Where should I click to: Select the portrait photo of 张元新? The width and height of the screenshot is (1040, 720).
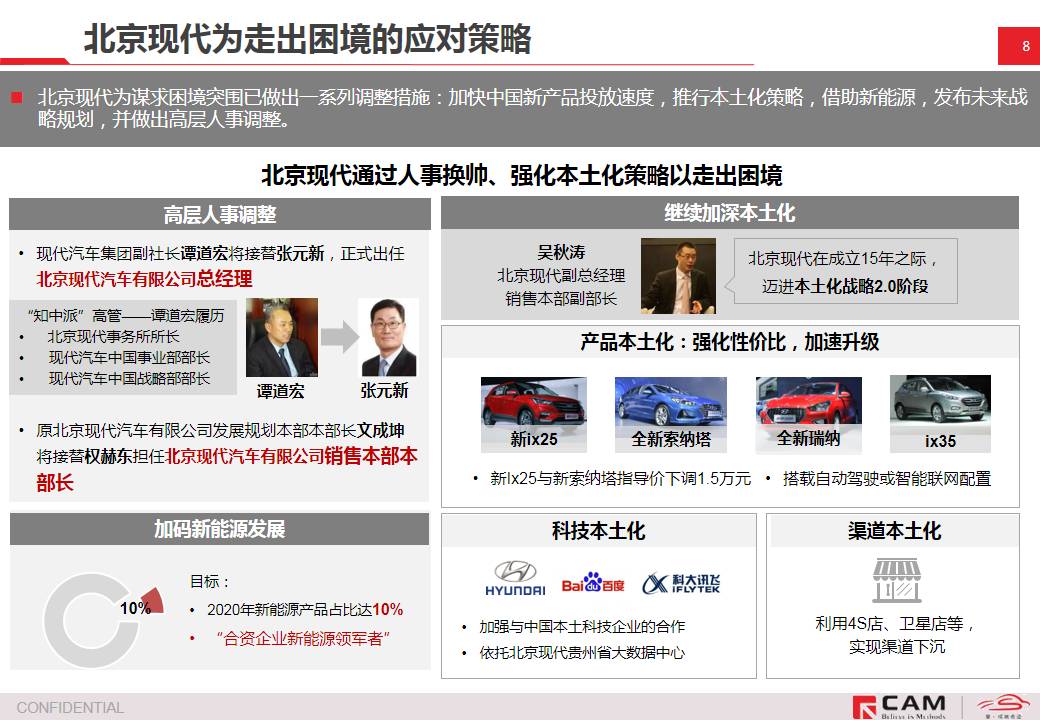tap(387, 337)
